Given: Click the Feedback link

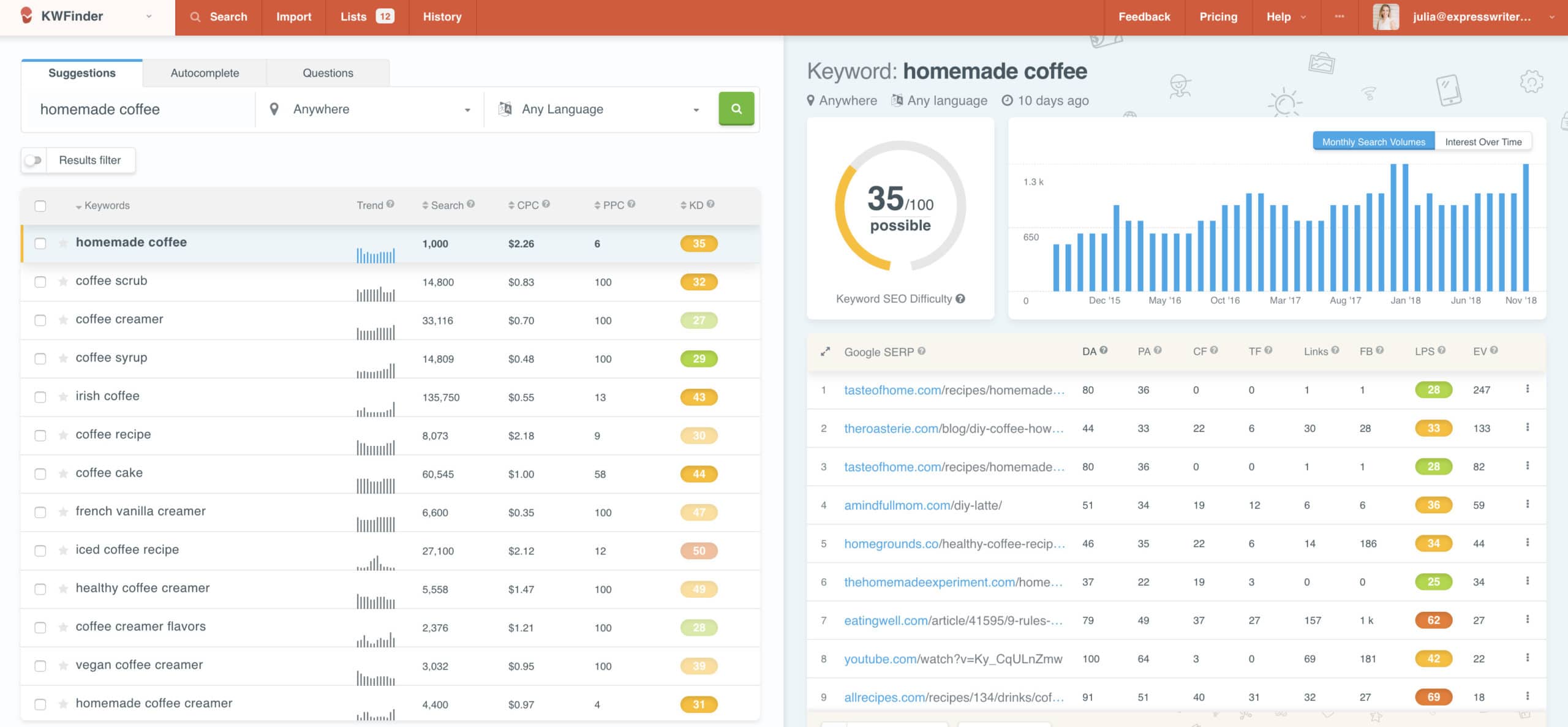Looking at the screenshot, I should tap(1144, 17).
